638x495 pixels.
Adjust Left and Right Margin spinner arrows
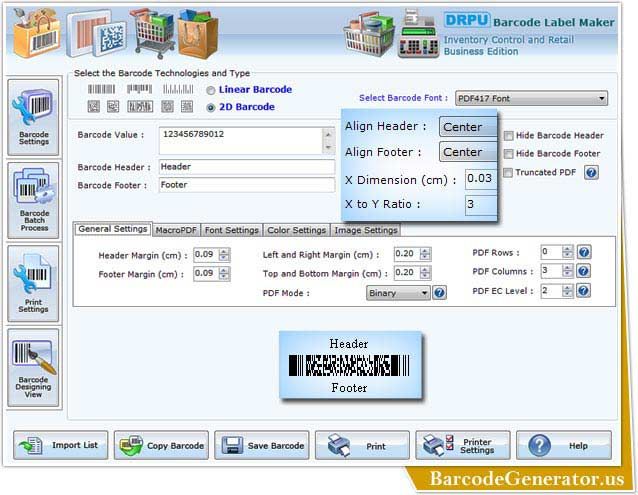(x=425, y=254)
